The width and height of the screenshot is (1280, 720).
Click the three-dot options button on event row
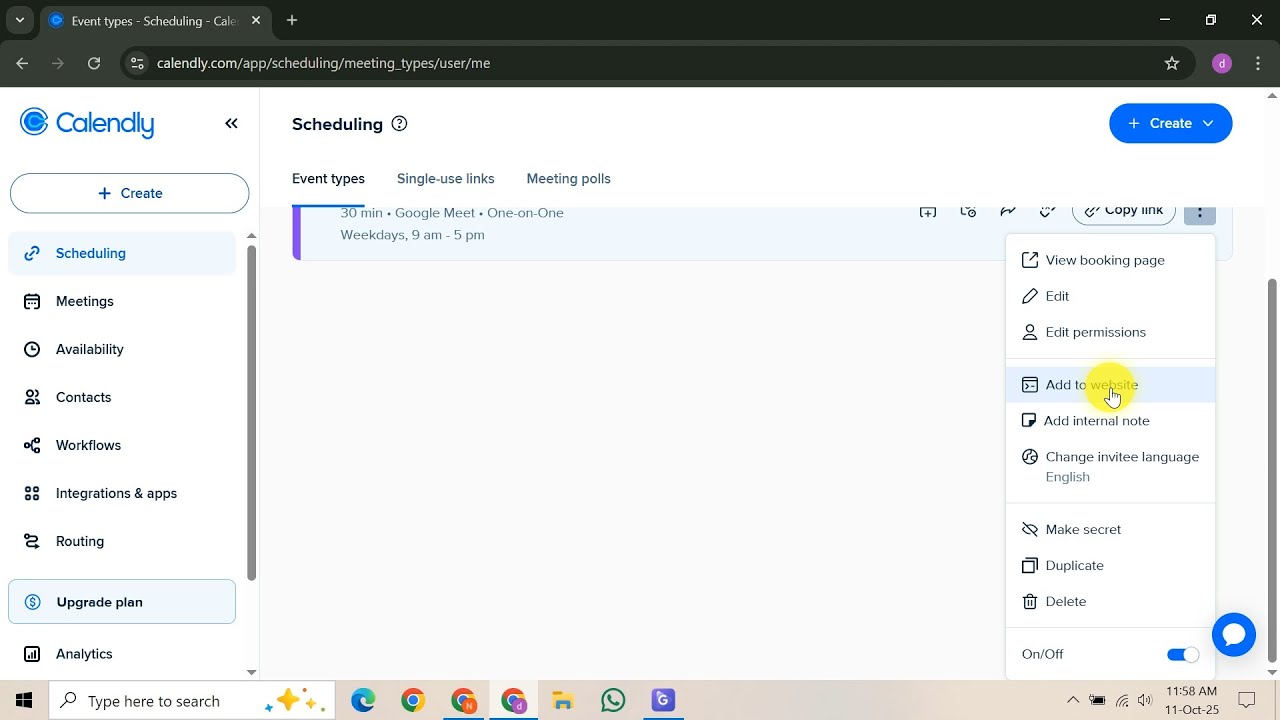[x=1199, y=212]
